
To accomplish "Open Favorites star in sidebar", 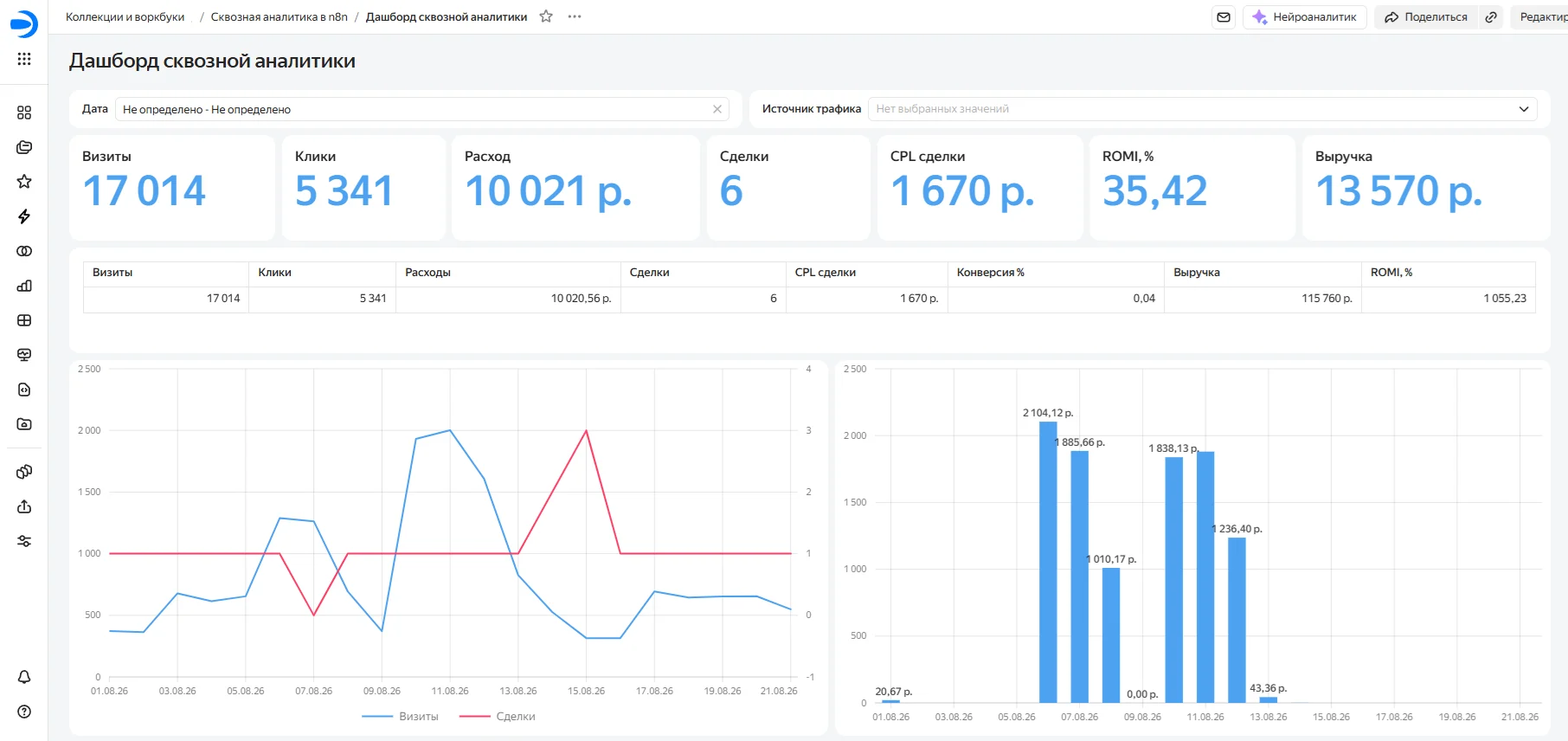I will tap(24, 182).
